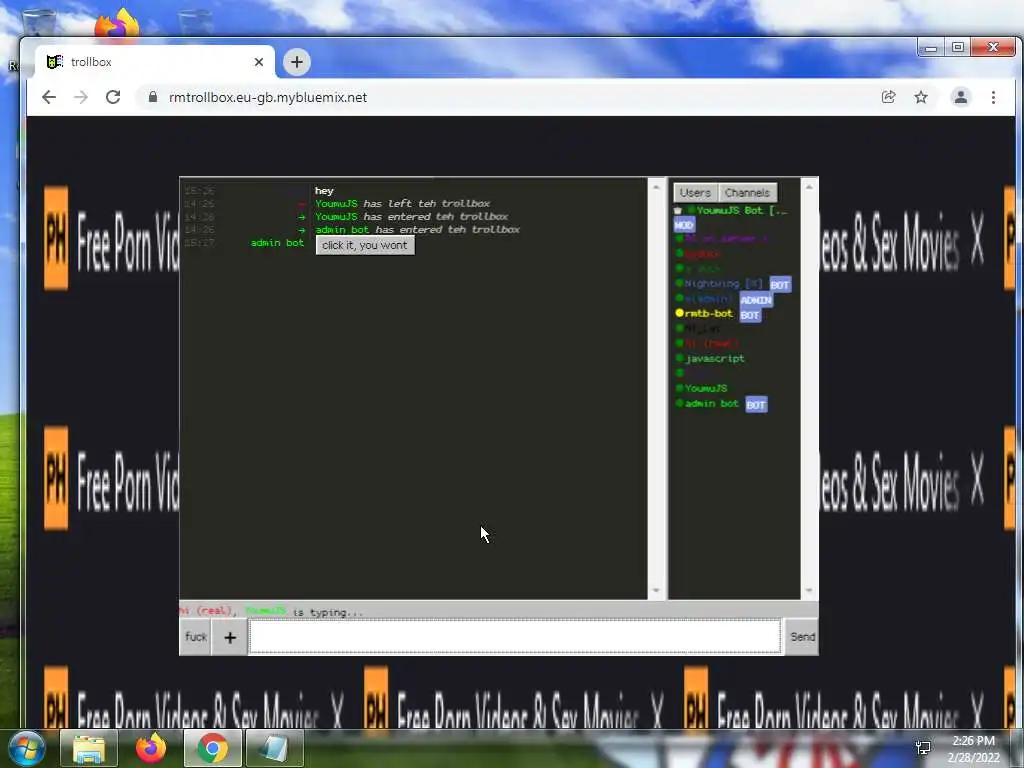
Task: Click the address bar URL
Action: pos(268,97)
